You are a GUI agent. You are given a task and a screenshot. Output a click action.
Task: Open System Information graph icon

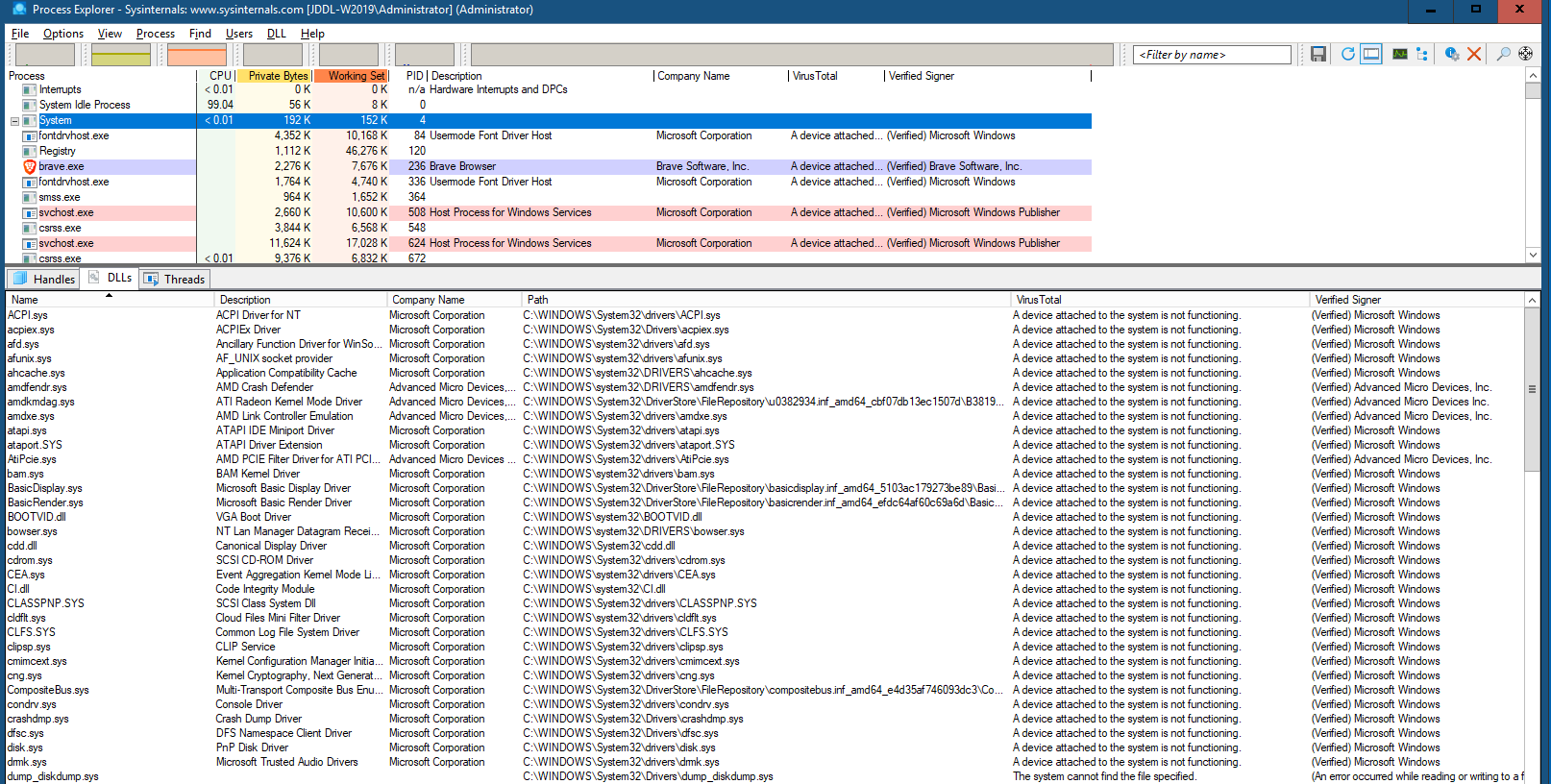point(1400,55)
